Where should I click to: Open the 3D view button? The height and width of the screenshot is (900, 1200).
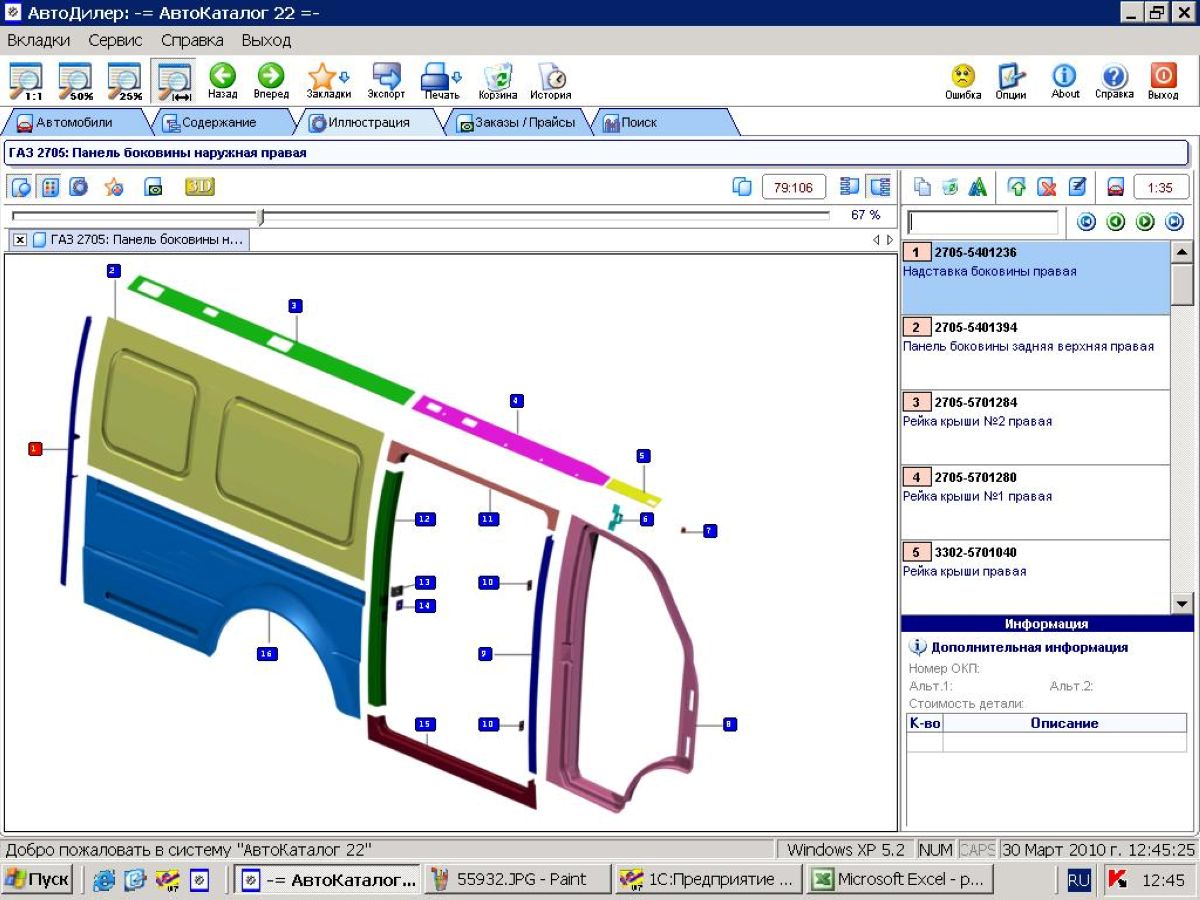[200, 187]
